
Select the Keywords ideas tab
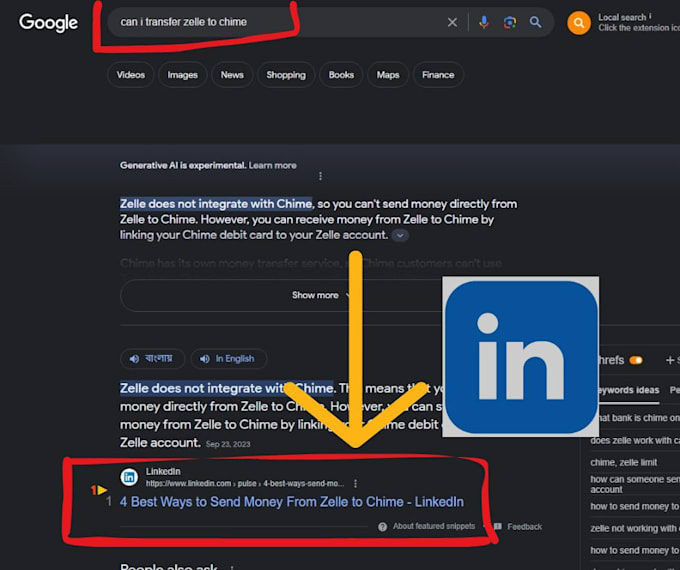pyautogui.click(x=628, y=390)
